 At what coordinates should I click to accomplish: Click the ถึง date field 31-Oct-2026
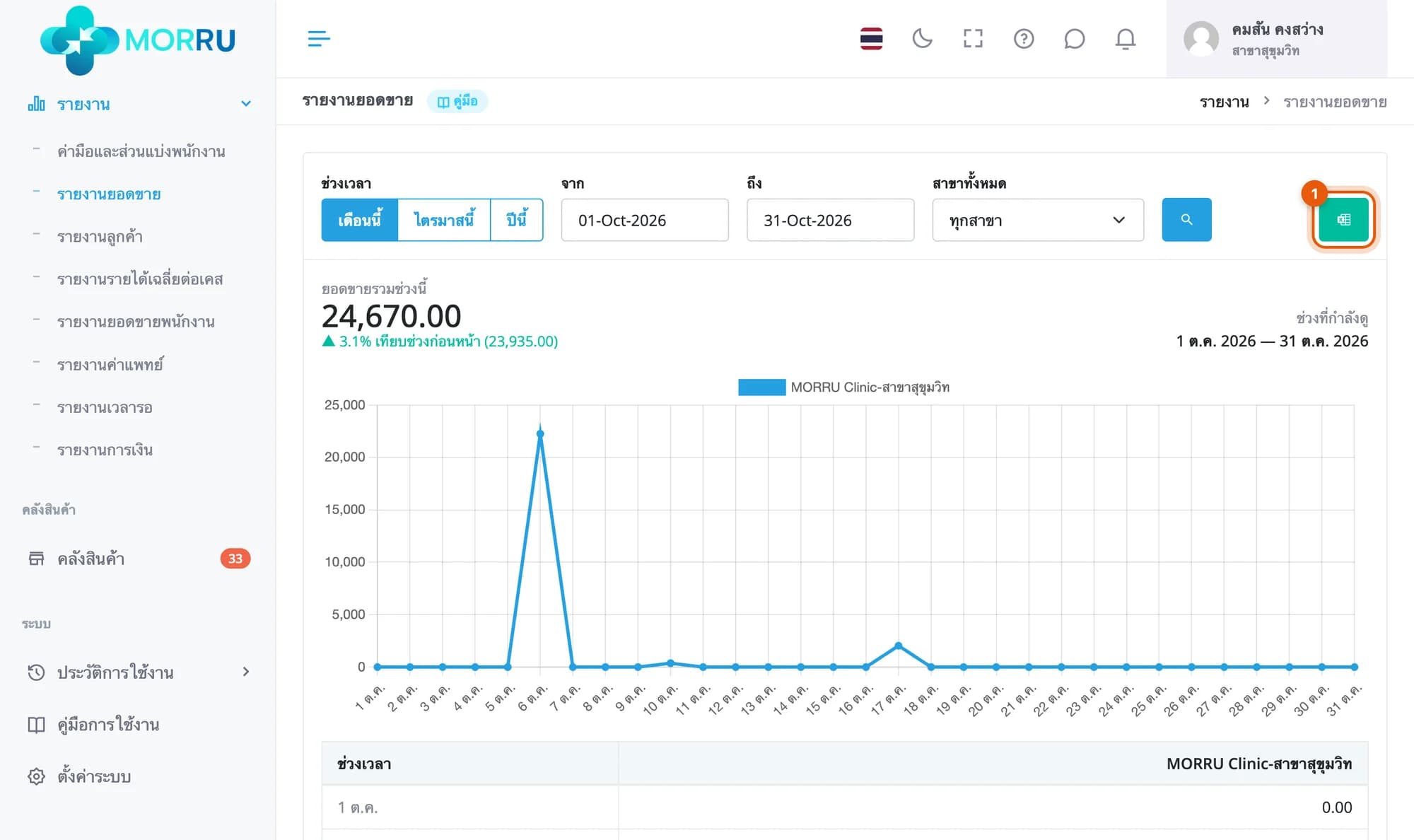[830, 220]
